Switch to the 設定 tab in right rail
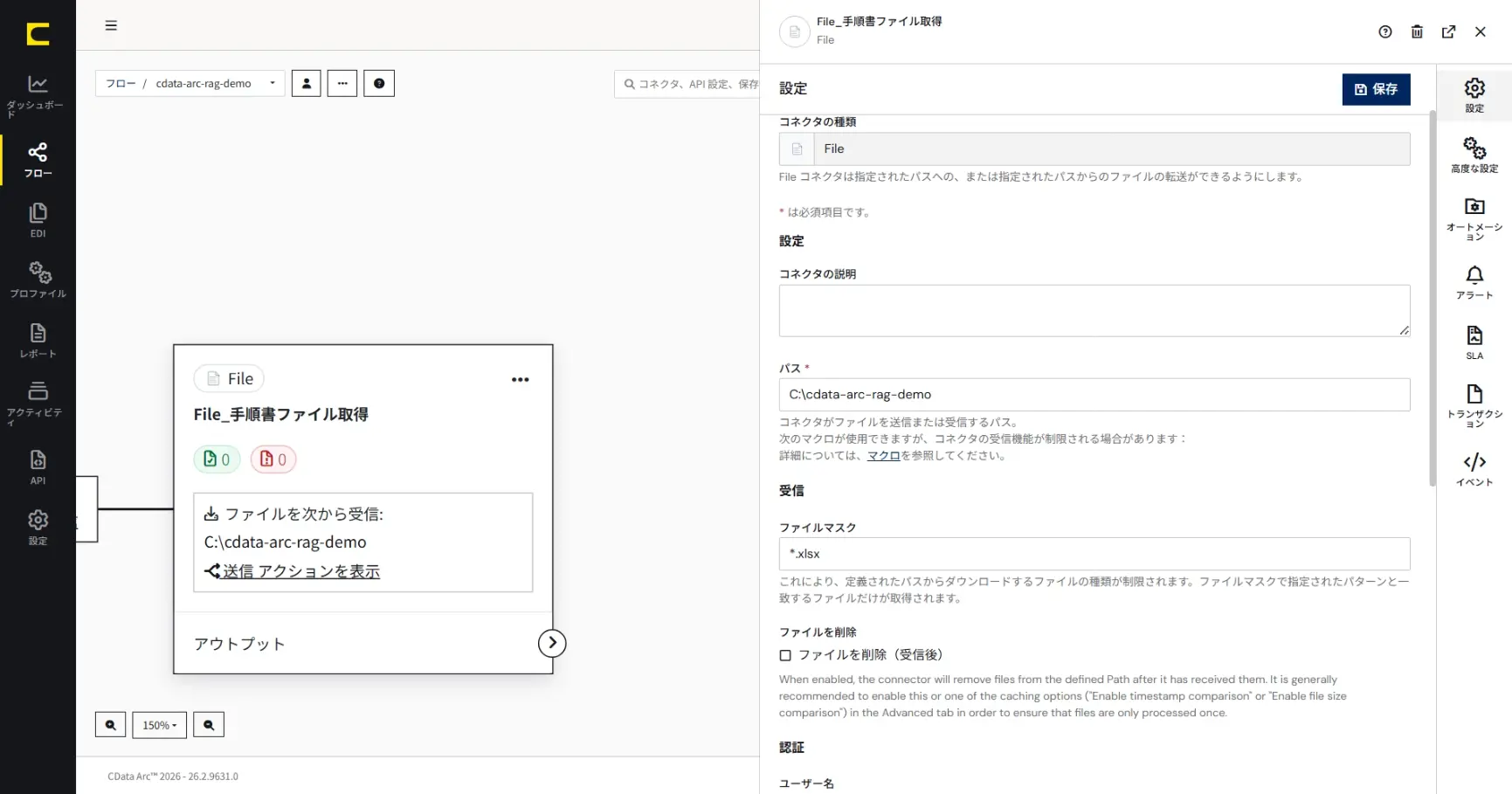Screen dimensions: 1512x794 click(1474, 95)
